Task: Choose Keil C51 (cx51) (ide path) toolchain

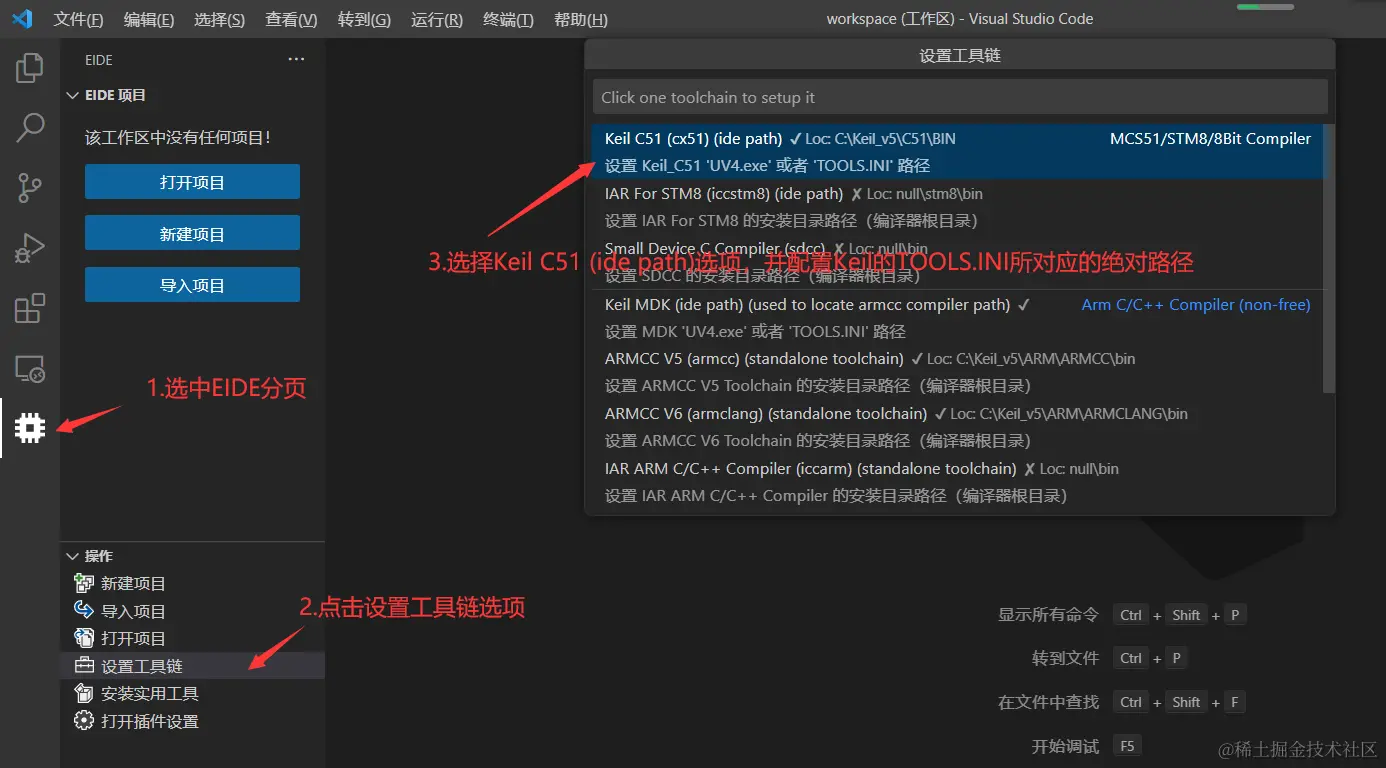Action: [x=957, y=151]
